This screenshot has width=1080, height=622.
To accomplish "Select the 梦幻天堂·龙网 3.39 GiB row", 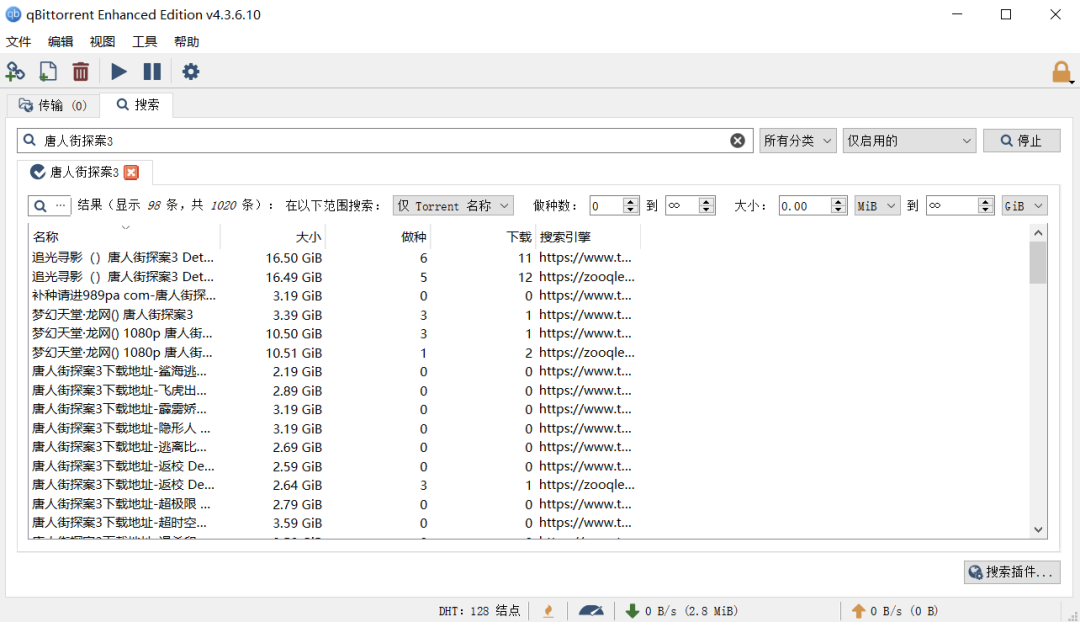I will pyautogui.click(x=334, y=315).
